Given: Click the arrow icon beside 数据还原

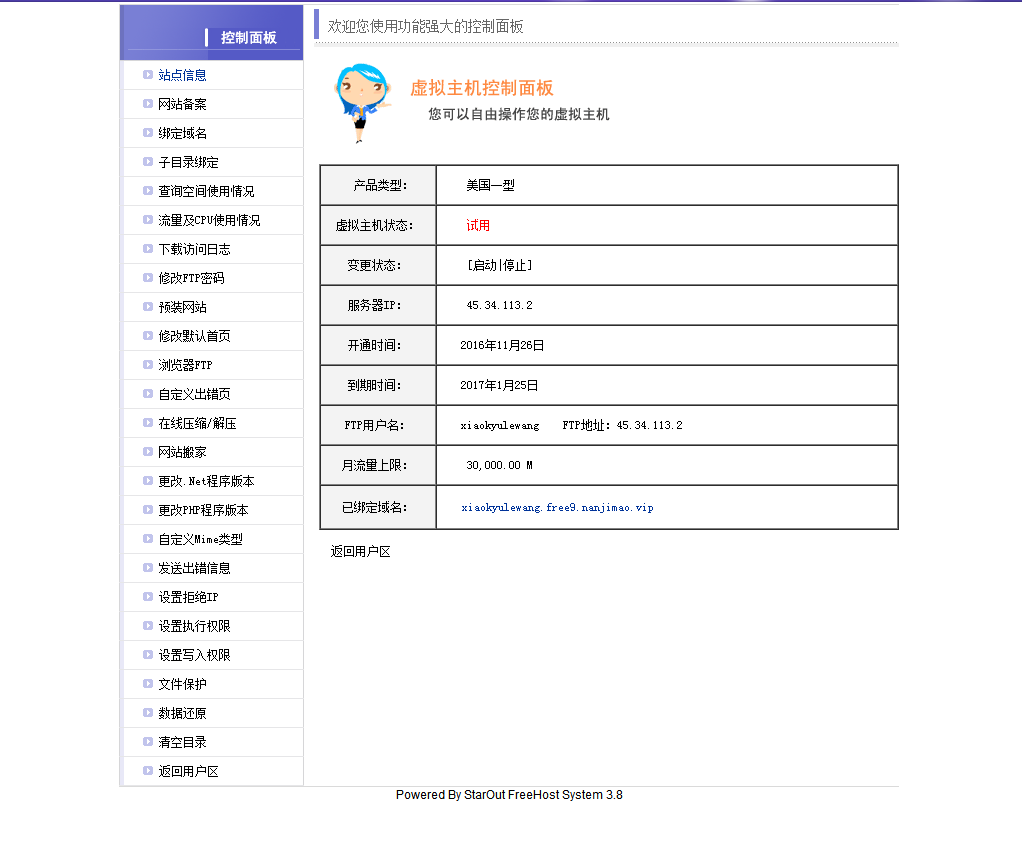Looking at the screenshot, I should pos(148,712).
